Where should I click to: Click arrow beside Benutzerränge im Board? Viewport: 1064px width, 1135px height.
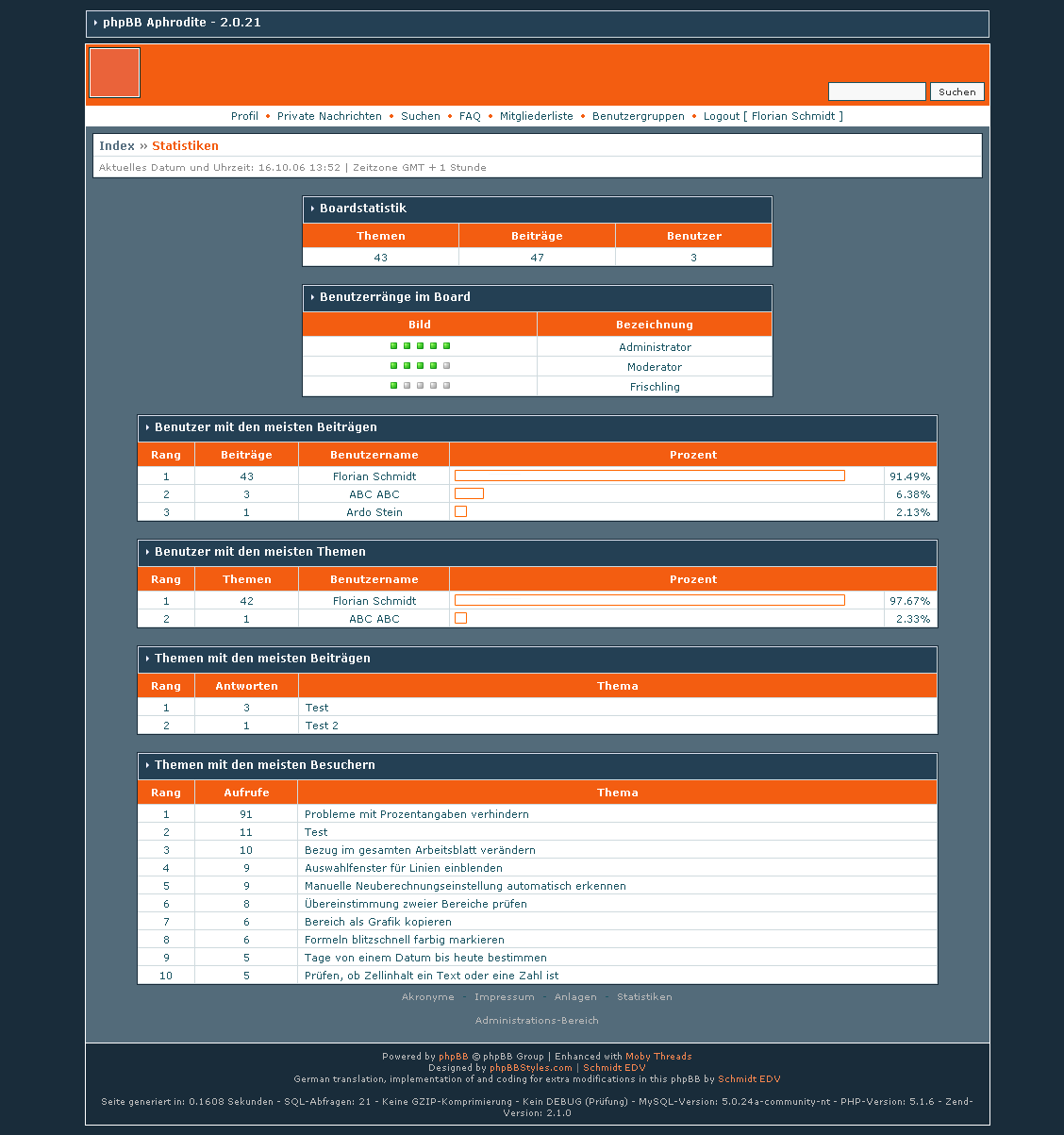pyautogui.click(x=312, y=297)
